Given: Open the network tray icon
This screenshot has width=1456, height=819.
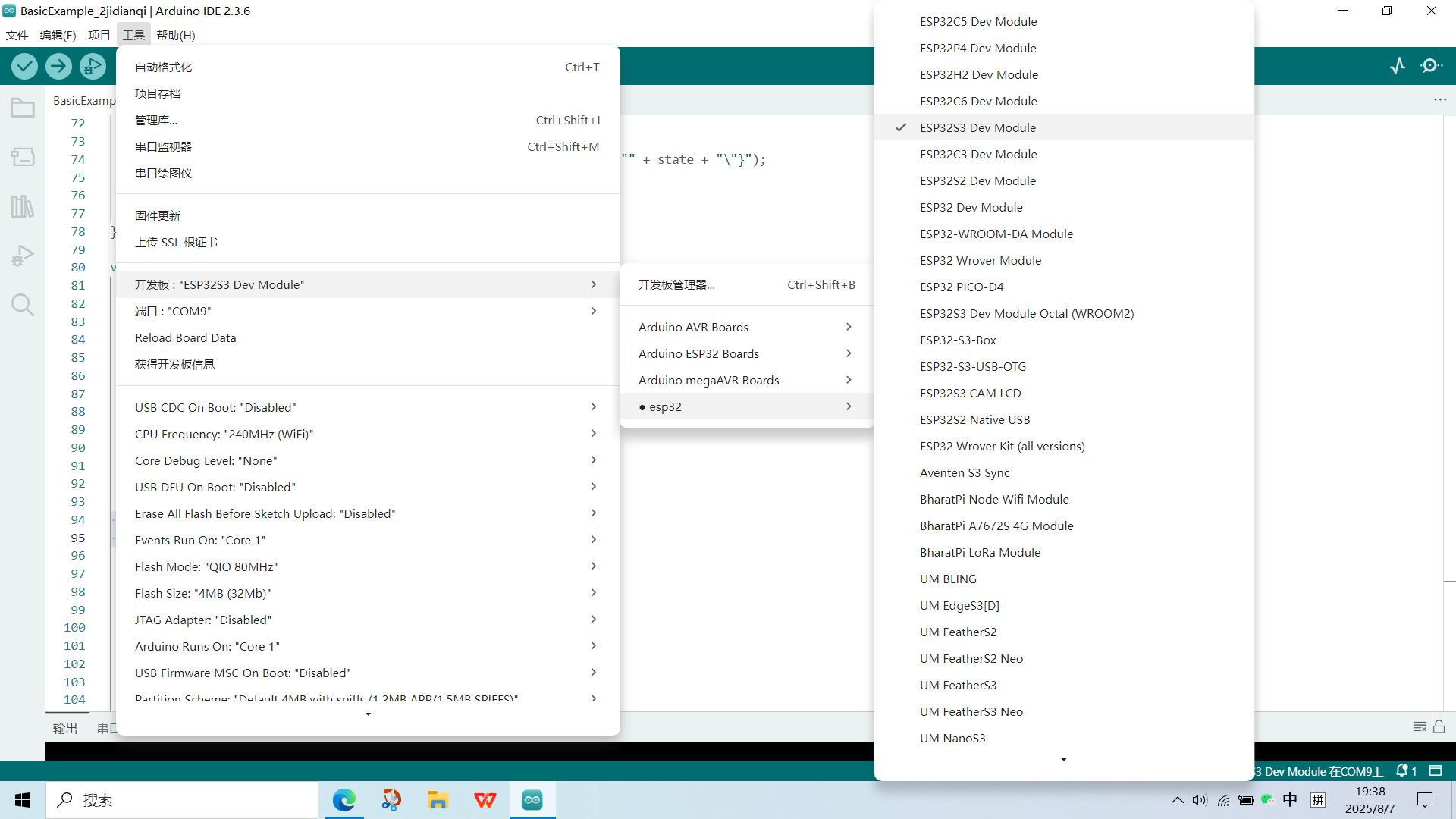Looking at the screenshot, I should (1223, 800).
